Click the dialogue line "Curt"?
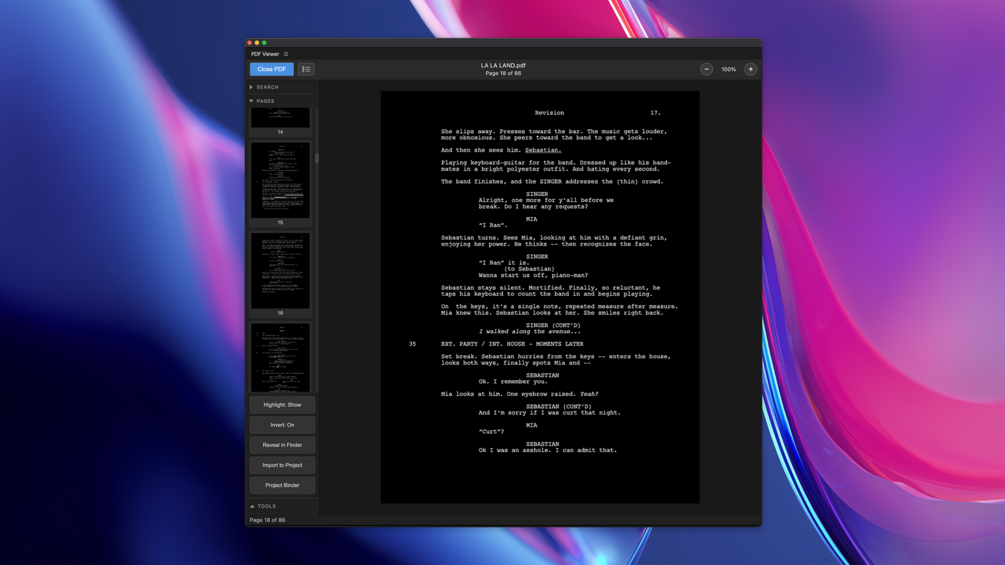 (x=492, y=432)
